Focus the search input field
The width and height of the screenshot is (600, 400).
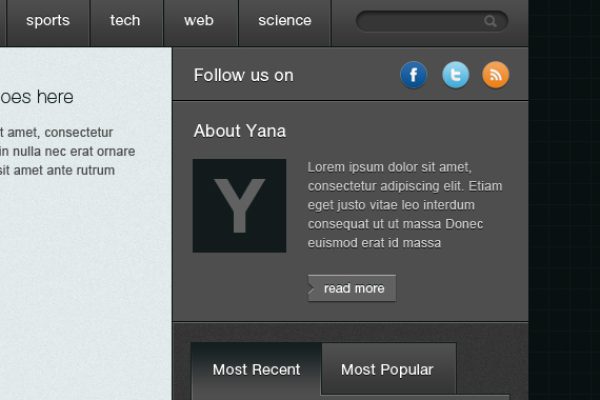420,21
